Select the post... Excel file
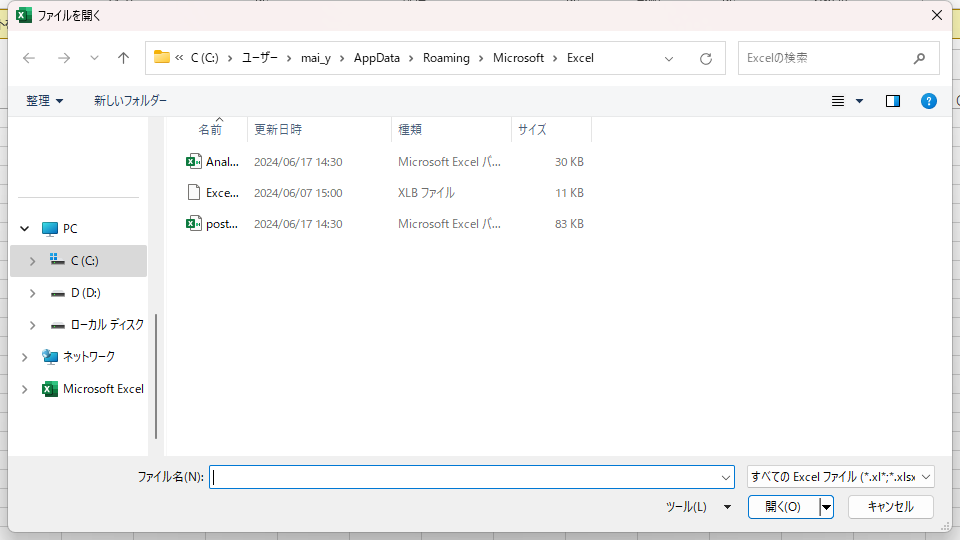The image size is (960, 540). [x=385, y=224]
